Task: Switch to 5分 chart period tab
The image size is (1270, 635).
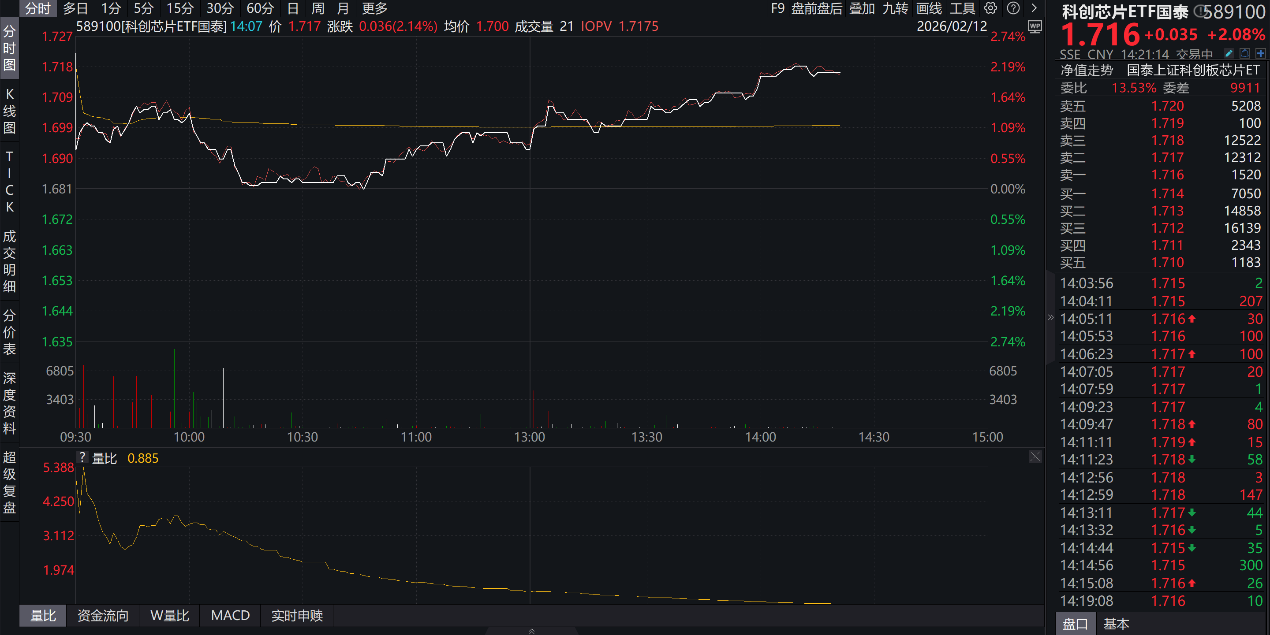Action: tap(144, 8)
